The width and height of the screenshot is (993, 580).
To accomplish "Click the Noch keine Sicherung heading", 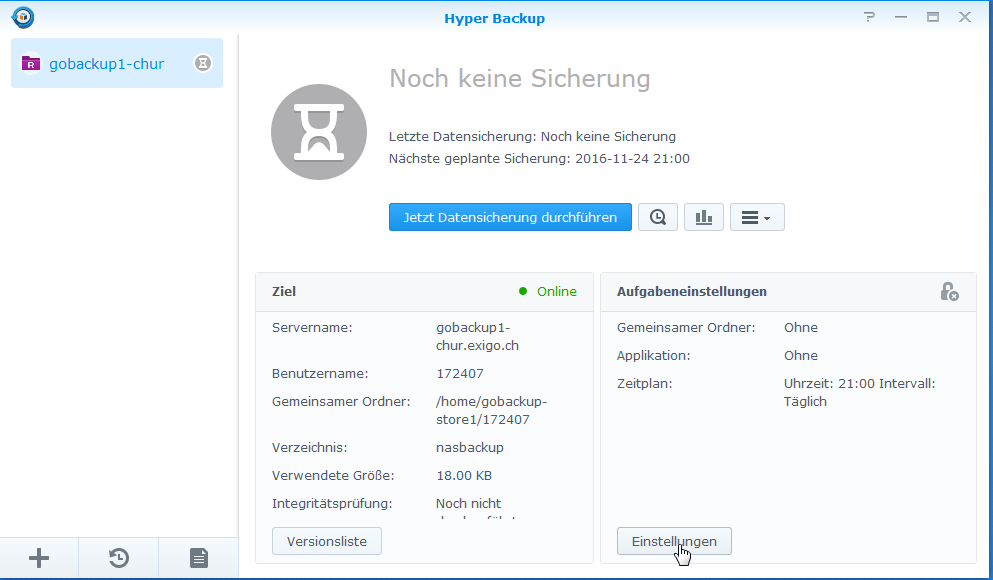I will [519, 79].
